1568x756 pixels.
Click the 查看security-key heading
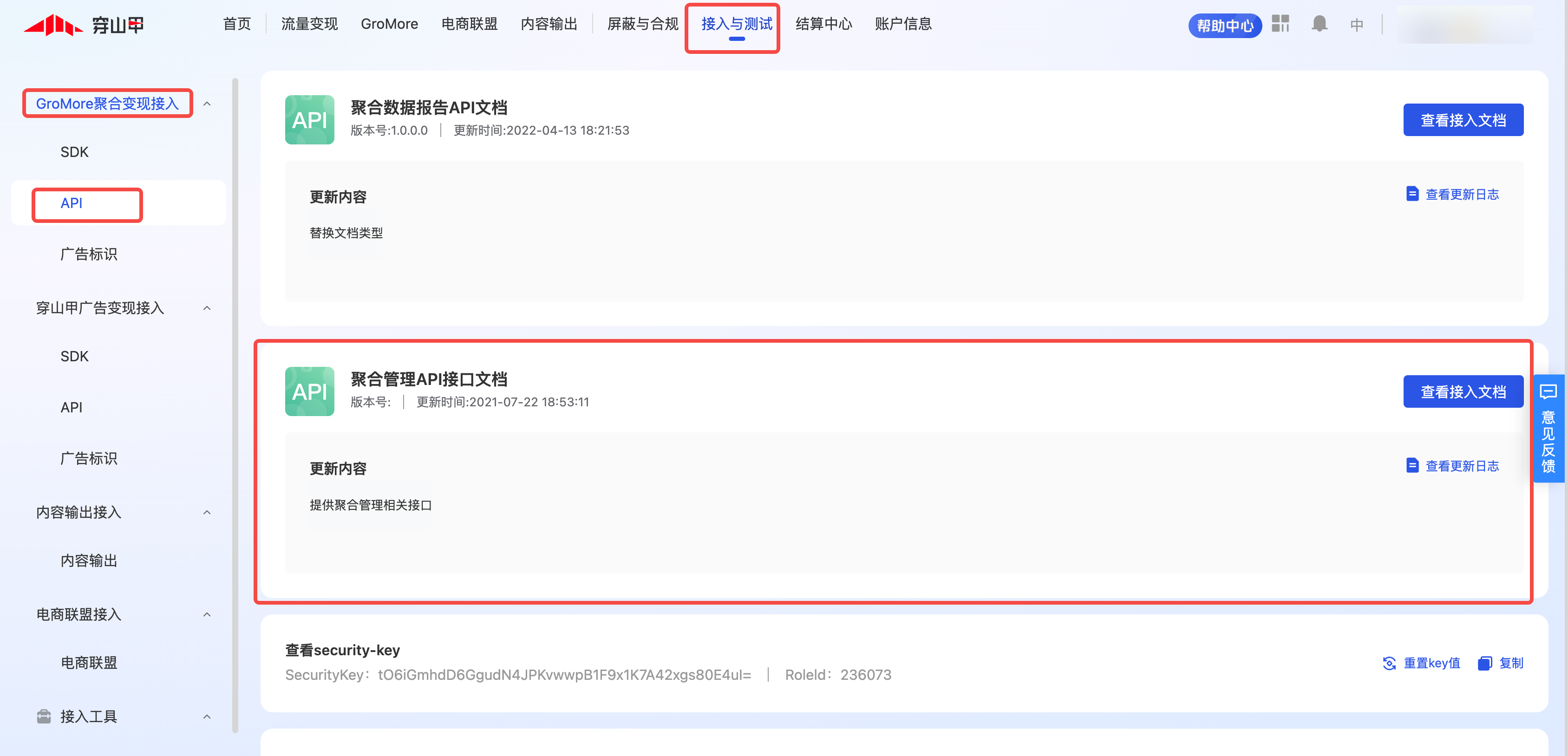coord(342,650)
